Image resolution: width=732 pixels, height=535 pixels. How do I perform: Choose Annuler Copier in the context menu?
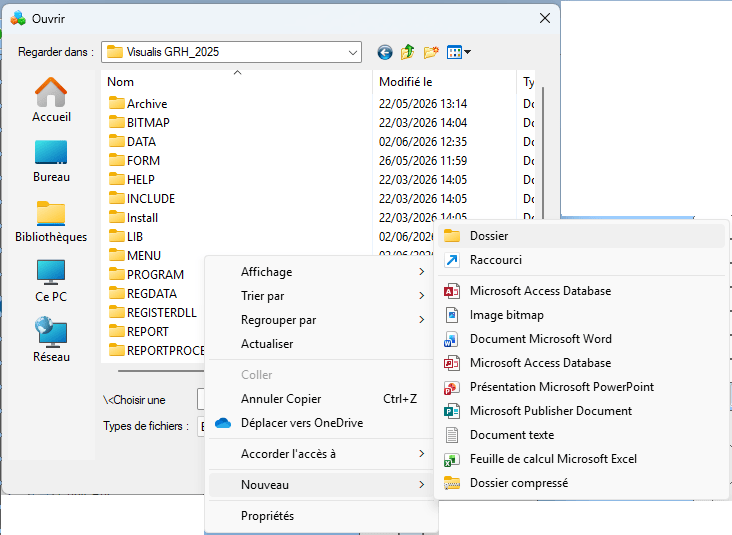[x=322, y=399]
